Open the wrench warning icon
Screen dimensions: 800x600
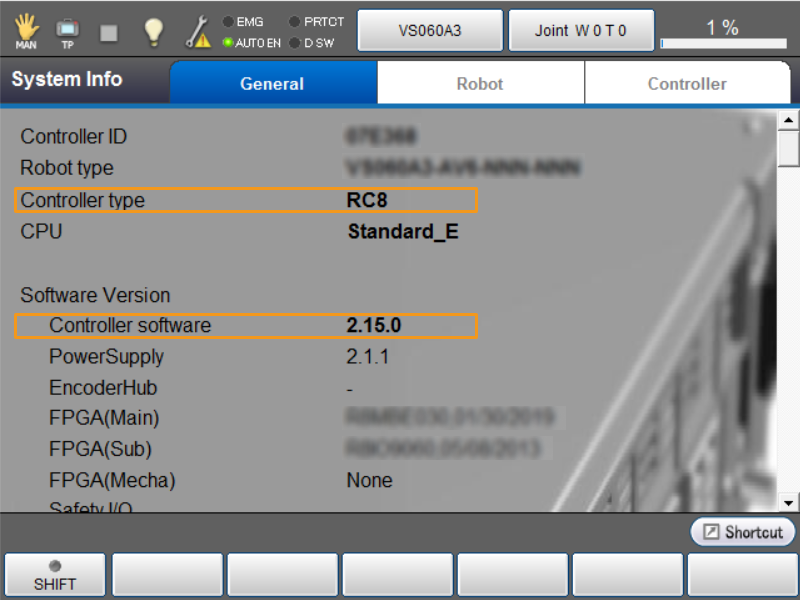click(x=198, y=32)
